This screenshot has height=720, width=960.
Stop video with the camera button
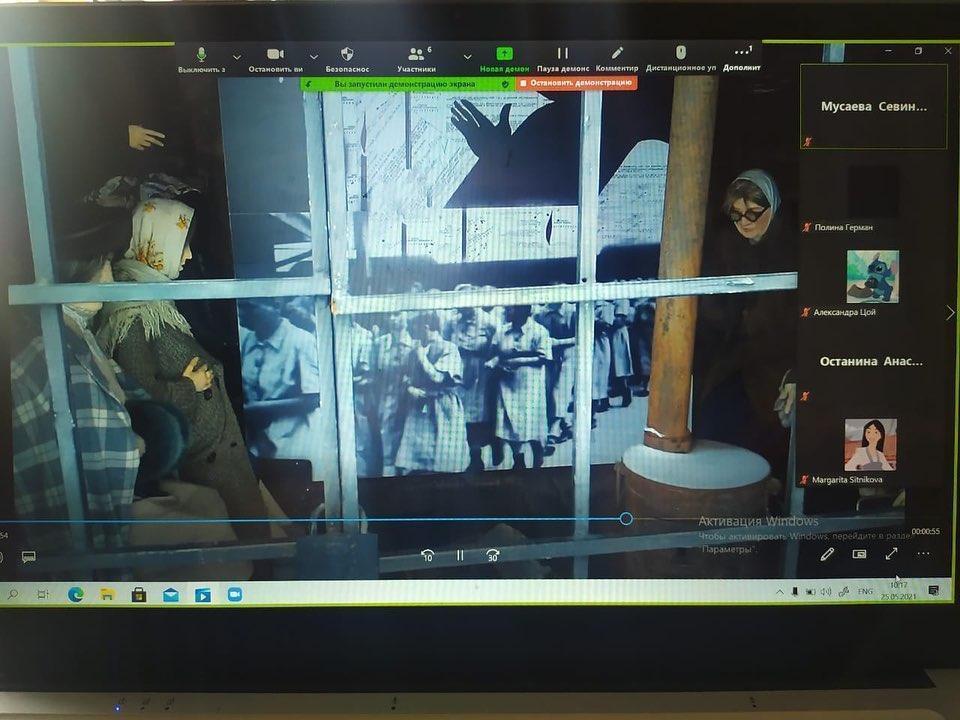click(x=275, y=55)
